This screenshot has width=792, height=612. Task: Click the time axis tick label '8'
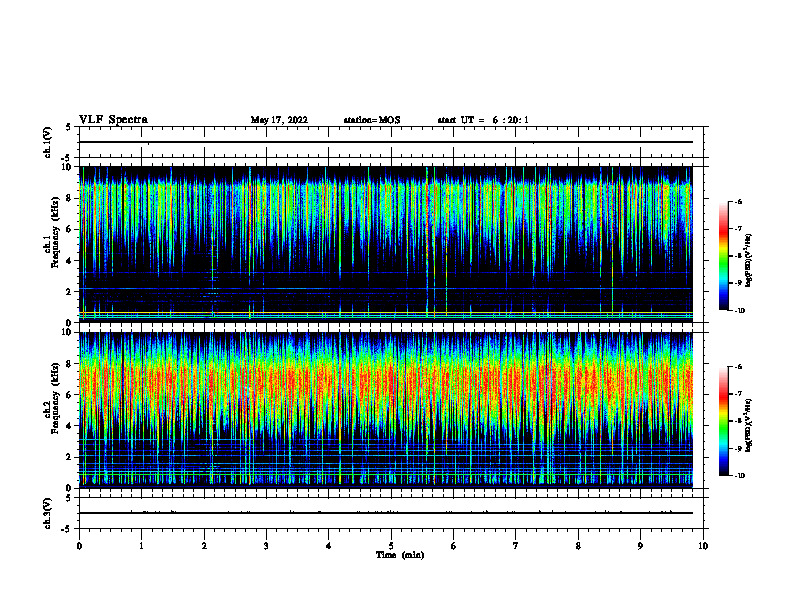coord(578,546)
